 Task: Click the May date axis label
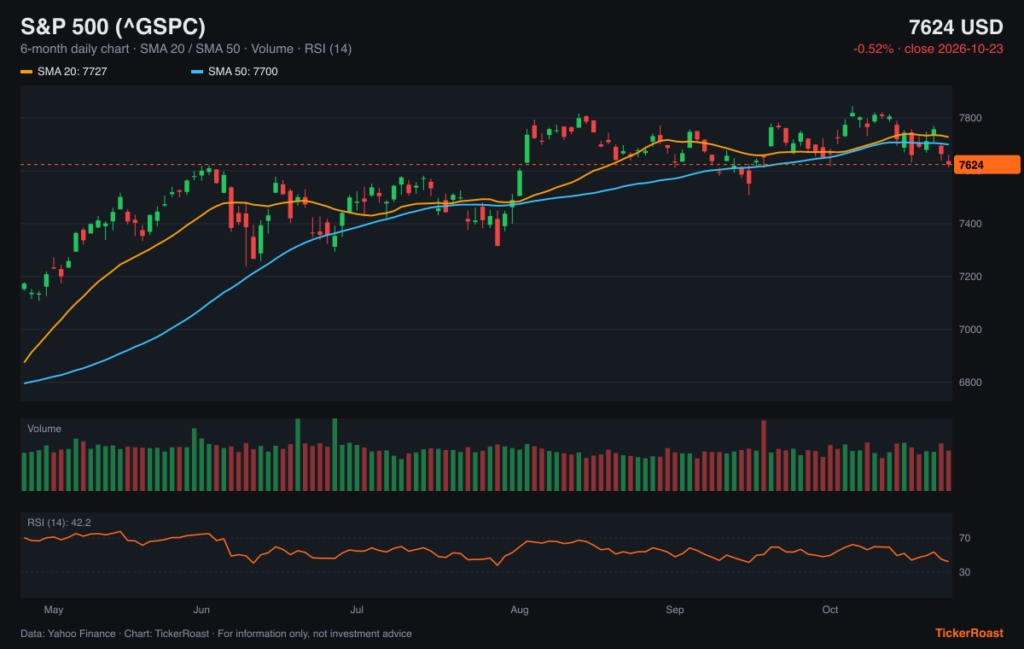pyautogui.click(x=54, y=610)
